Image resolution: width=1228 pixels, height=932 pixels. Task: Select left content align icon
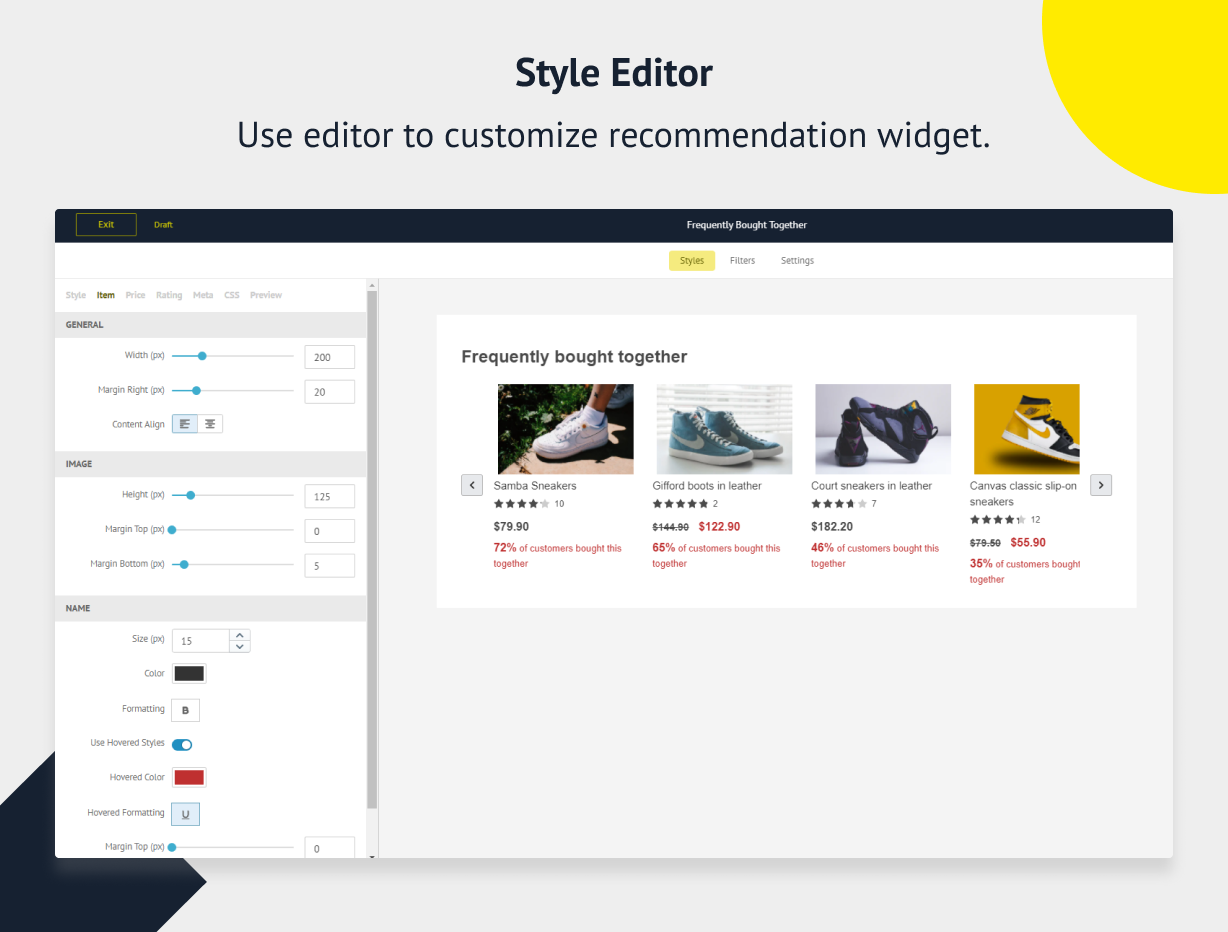pyautogui.click(x=185, y=424)
